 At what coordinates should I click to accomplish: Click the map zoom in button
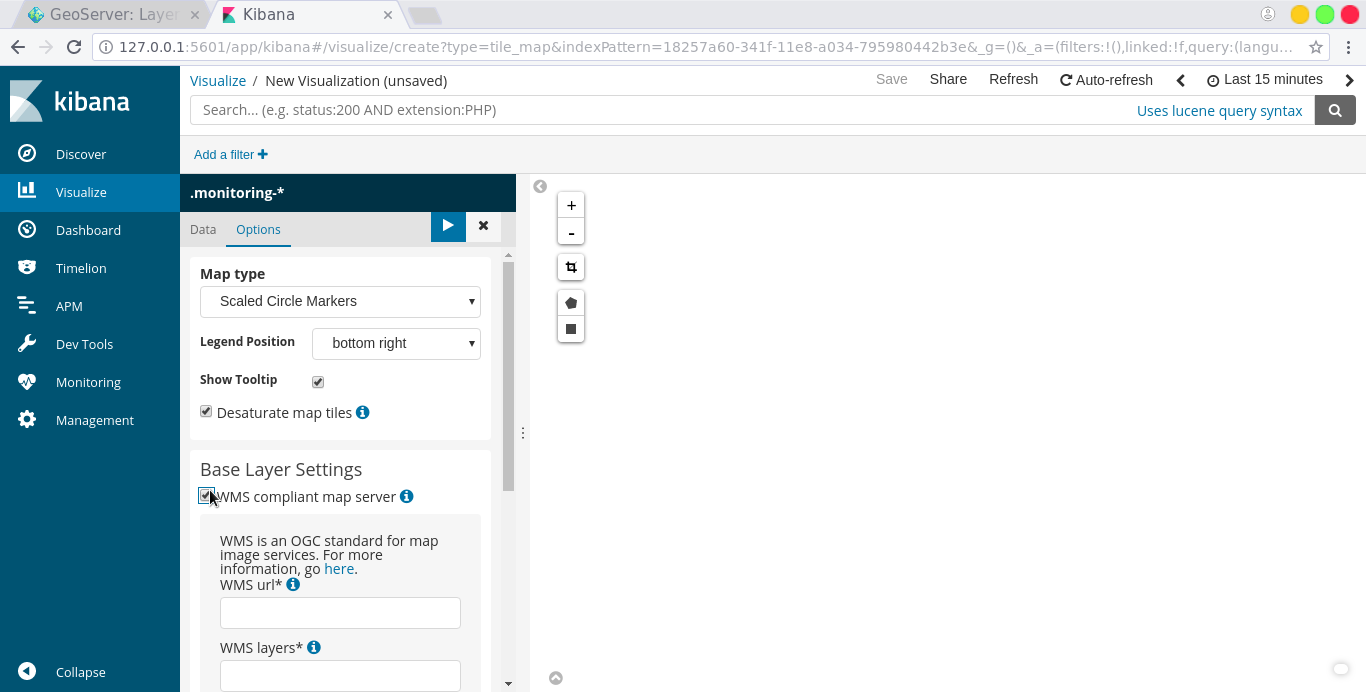click(x=571, y=206)
